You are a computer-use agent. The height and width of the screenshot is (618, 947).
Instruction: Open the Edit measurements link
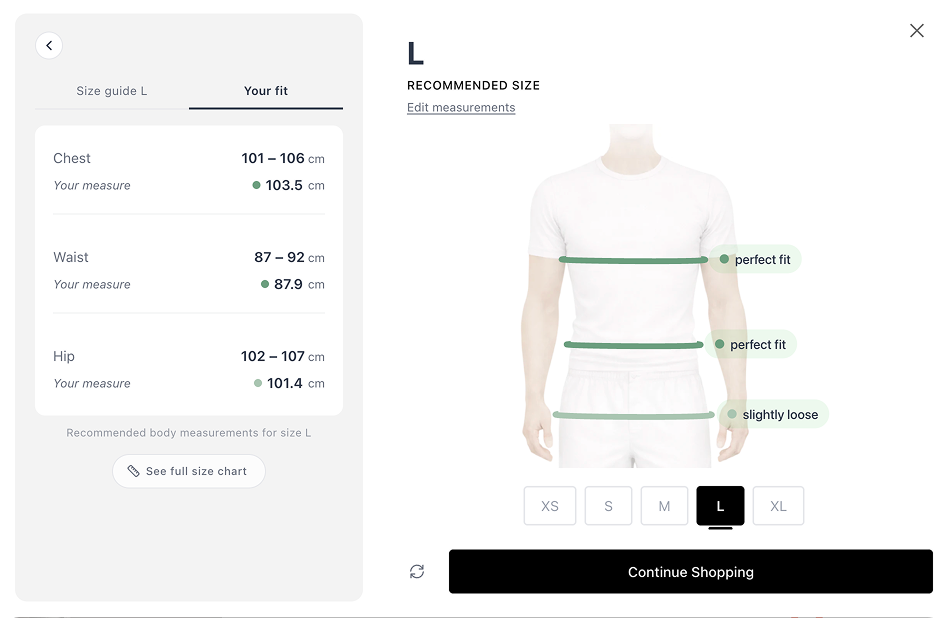click(460, 107)
